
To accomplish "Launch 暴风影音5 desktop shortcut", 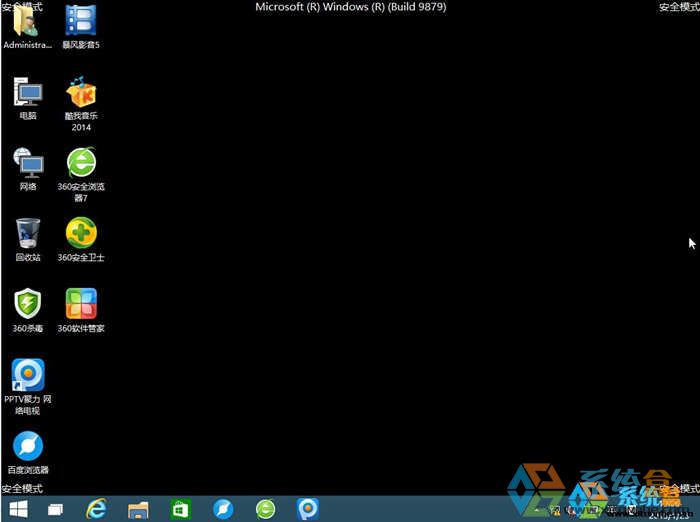I will [81, 27].
